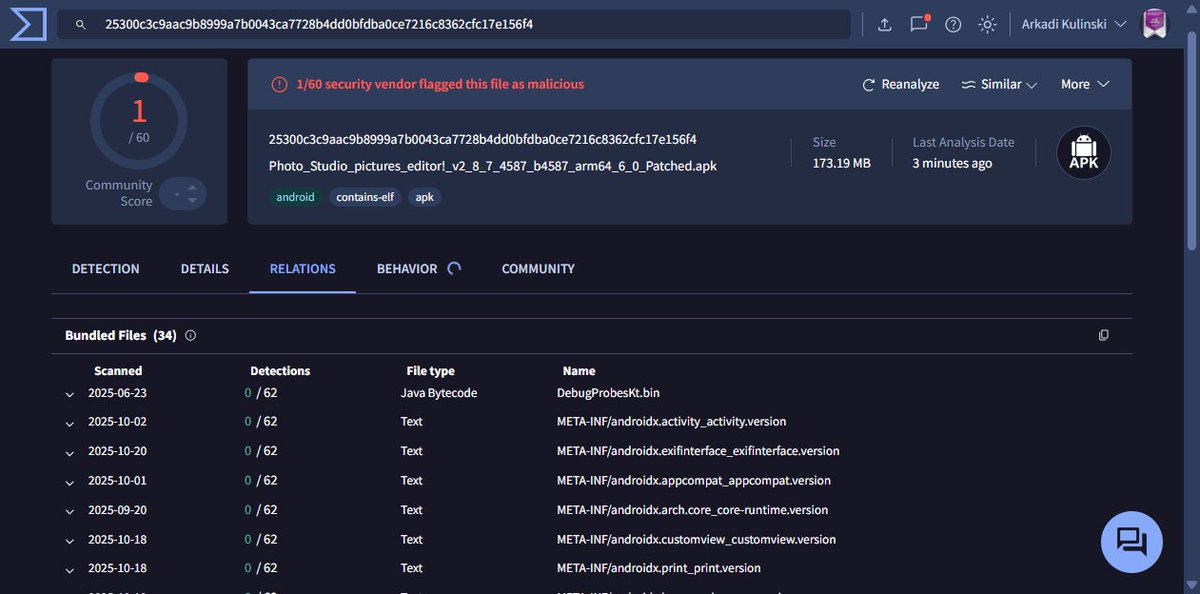The height and width of the screenshot is (594, 1200).
Task: Vote using the community score stepper
Action: coord(183,194)
